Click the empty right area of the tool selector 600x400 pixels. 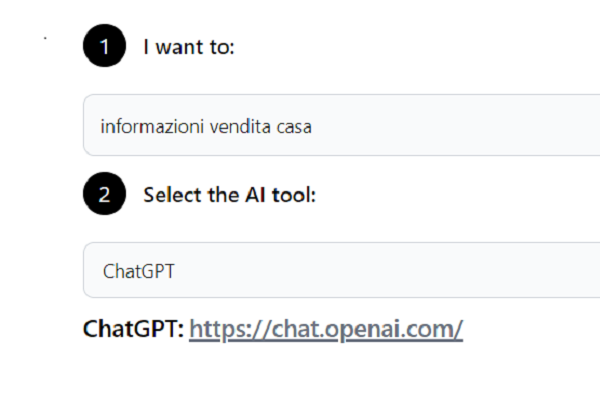click(500, 270)
